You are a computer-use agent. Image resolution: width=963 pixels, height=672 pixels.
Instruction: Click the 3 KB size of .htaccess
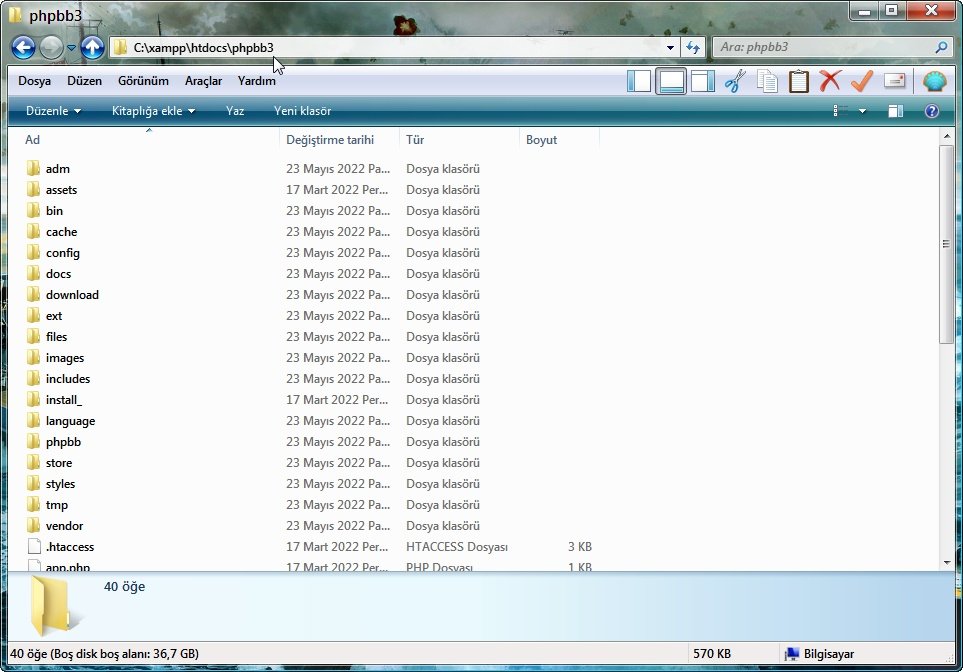(x=580, y=547)
